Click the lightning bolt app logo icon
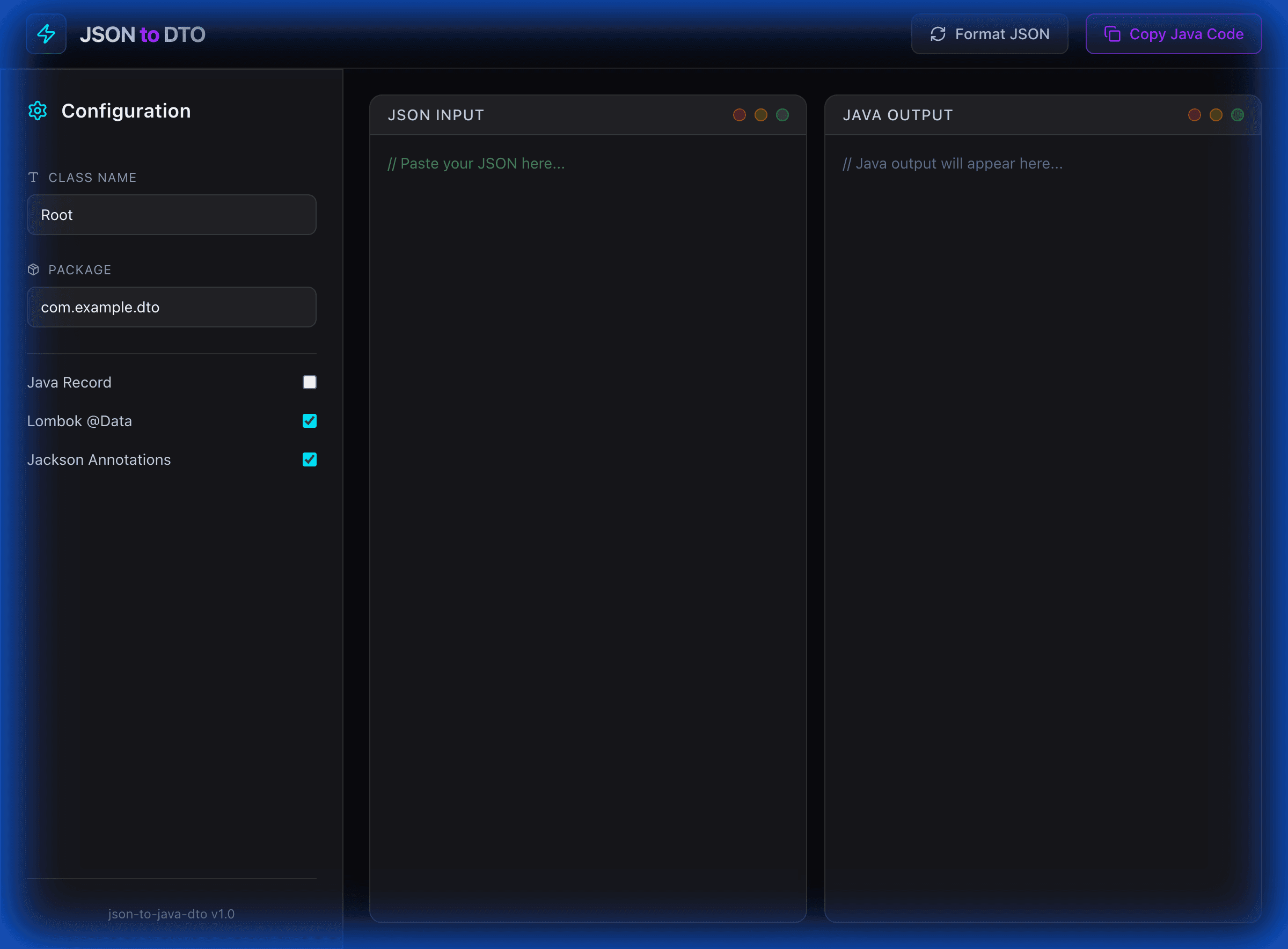The width and height of the screenshot is (1288, 949). [x=46, y=34]
